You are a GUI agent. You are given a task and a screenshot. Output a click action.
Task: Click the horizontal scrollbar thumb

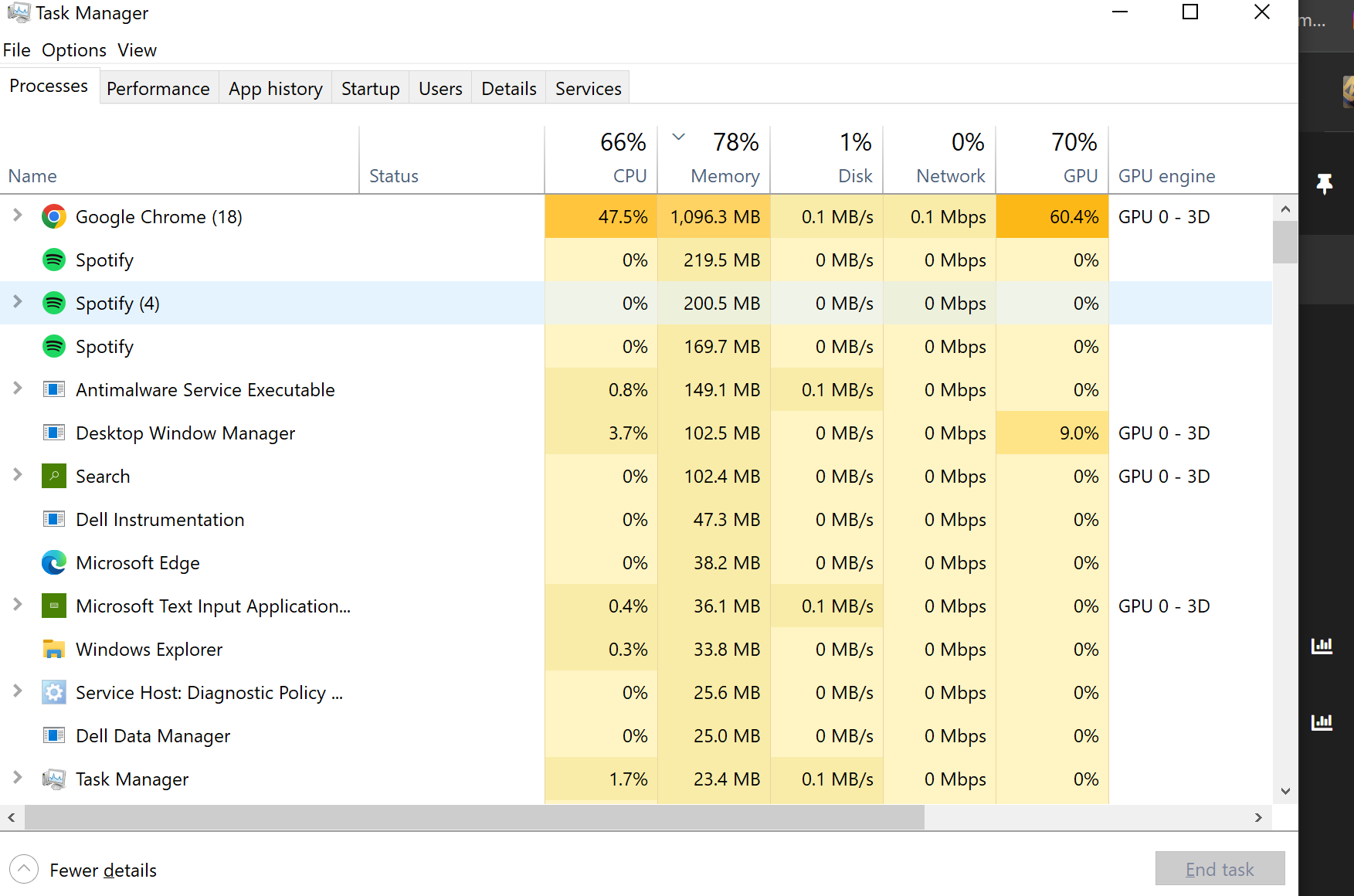(x=474, y=817)
